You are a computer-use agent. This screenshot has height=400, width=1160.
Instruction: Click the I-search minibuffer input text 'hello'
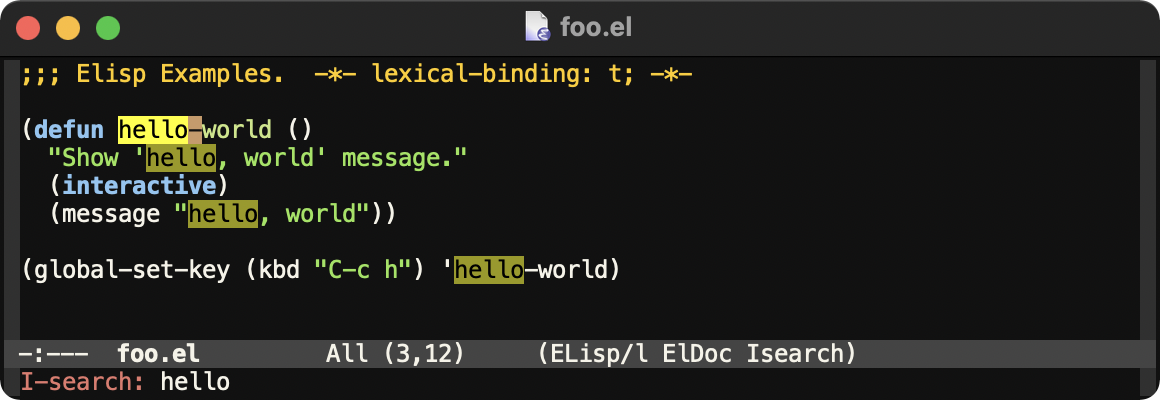(195, 381)
